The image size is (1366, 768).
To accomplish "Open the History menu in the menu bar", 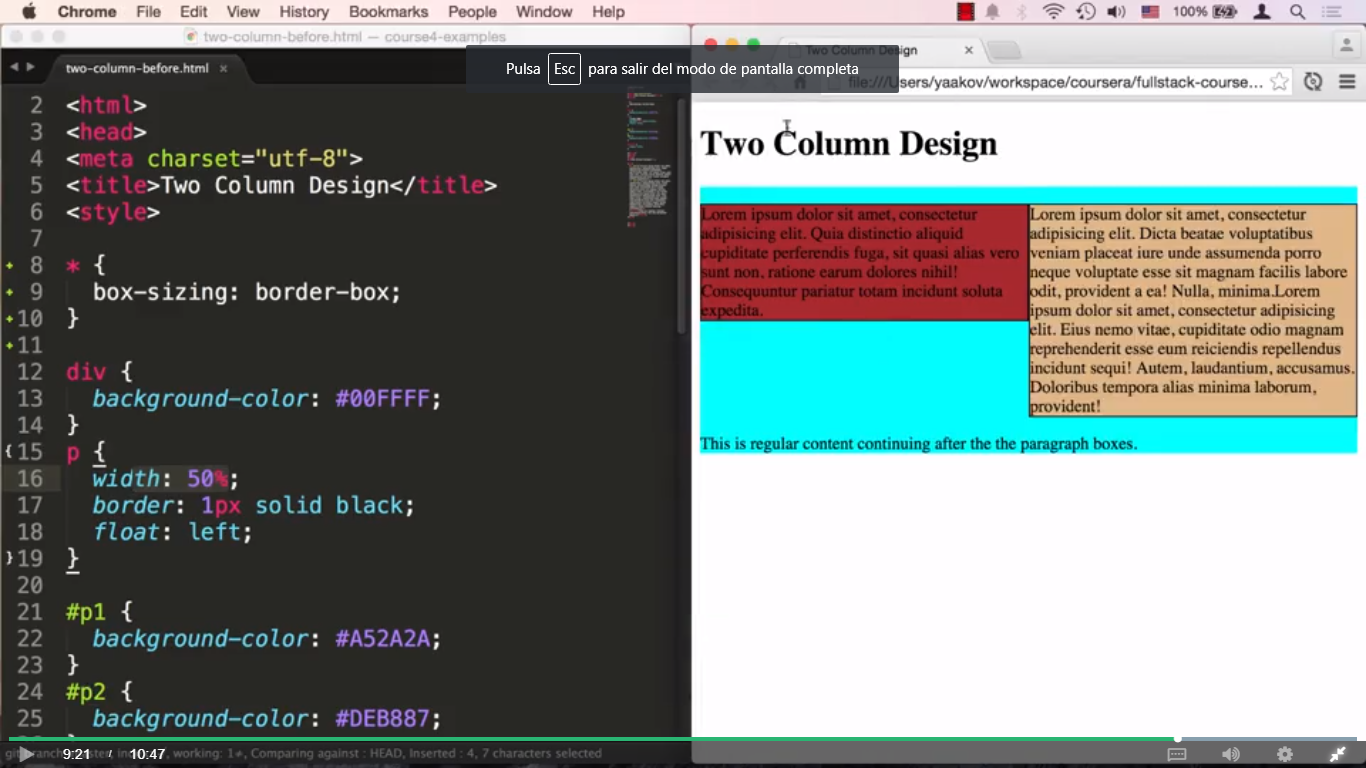I will click(x=303, y=12).
